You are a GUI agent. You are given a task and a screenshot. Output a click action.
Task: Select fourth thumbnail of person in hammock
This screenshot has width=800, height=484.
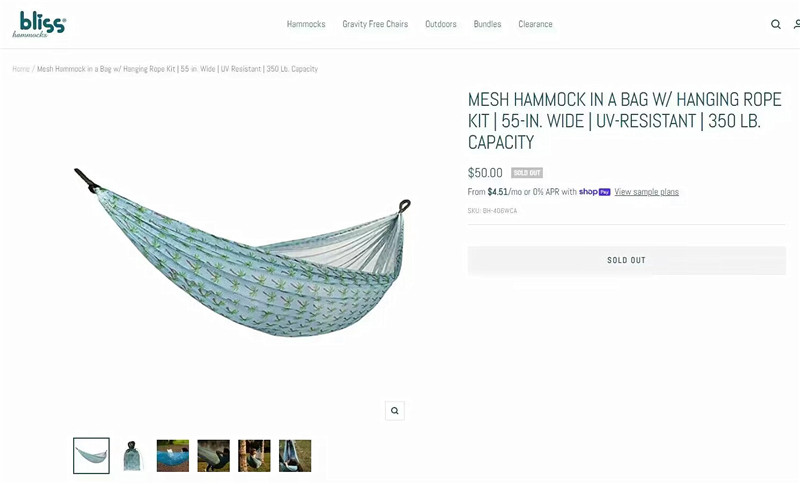click(x=213, y=455)
